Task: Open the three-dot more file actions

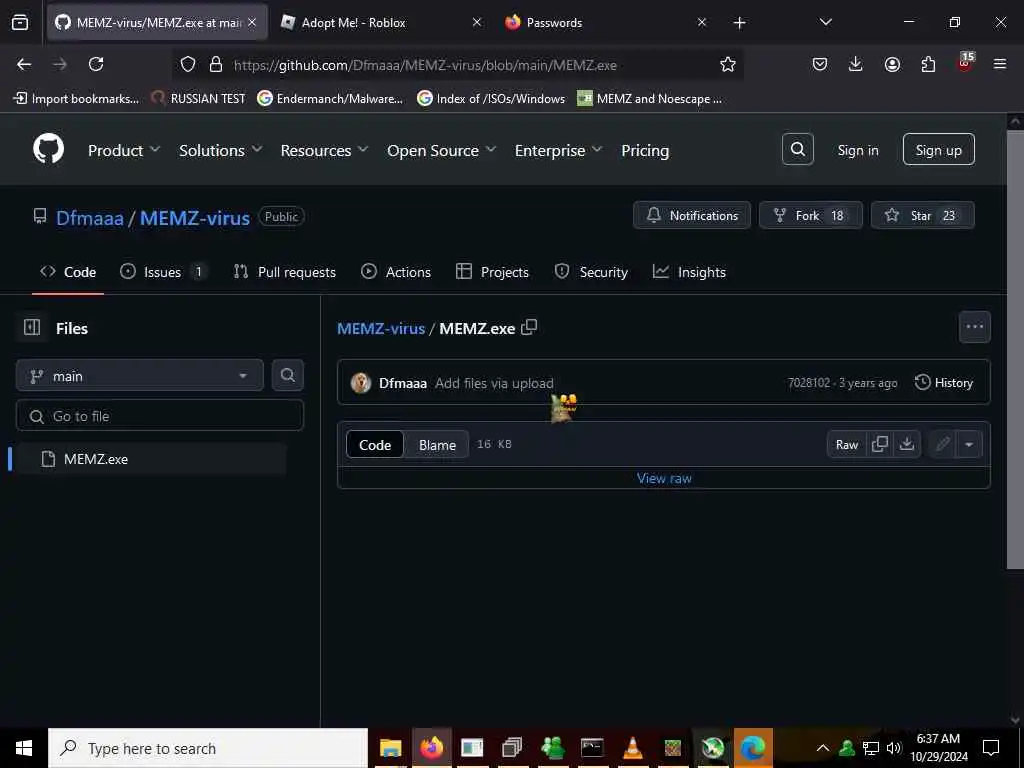Action: coord(974,327)
